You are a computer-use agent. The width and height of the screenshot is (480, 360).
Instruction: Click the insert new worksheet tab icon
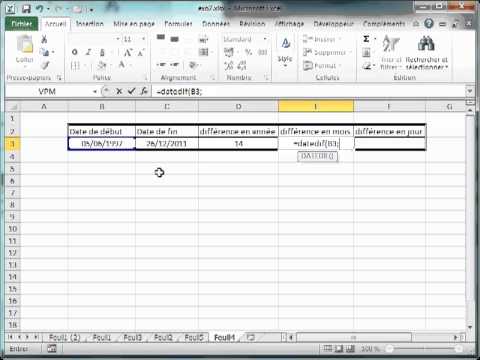[251, 337]
